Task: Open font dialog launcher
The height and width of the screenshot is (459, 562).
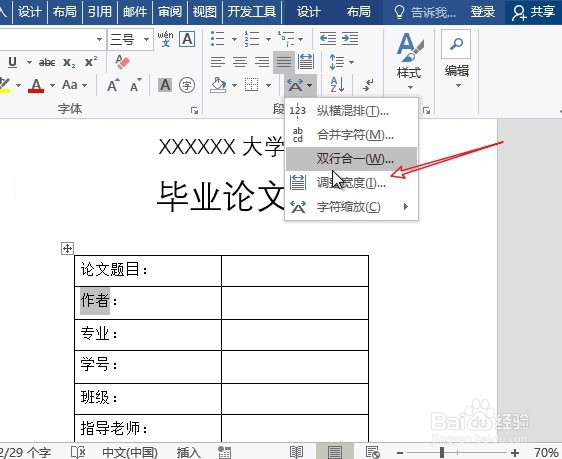Action: pos(194,110)
